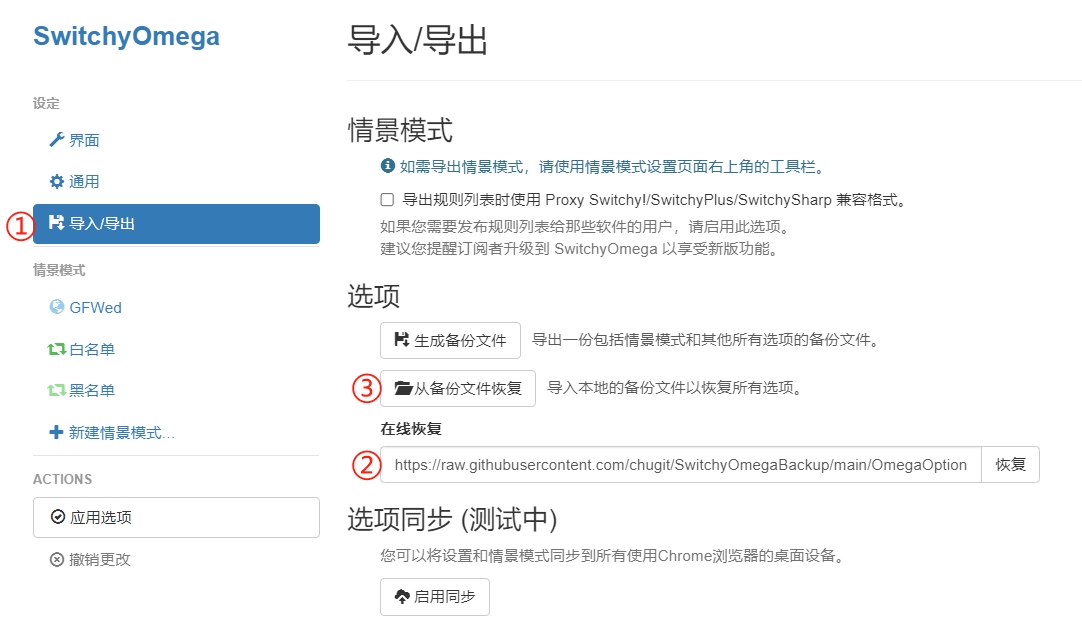The width and height of the screenshot is (1082, 640).
Task: Generate backup via 生成备份文件 button
Action: (x=450, y=340)
